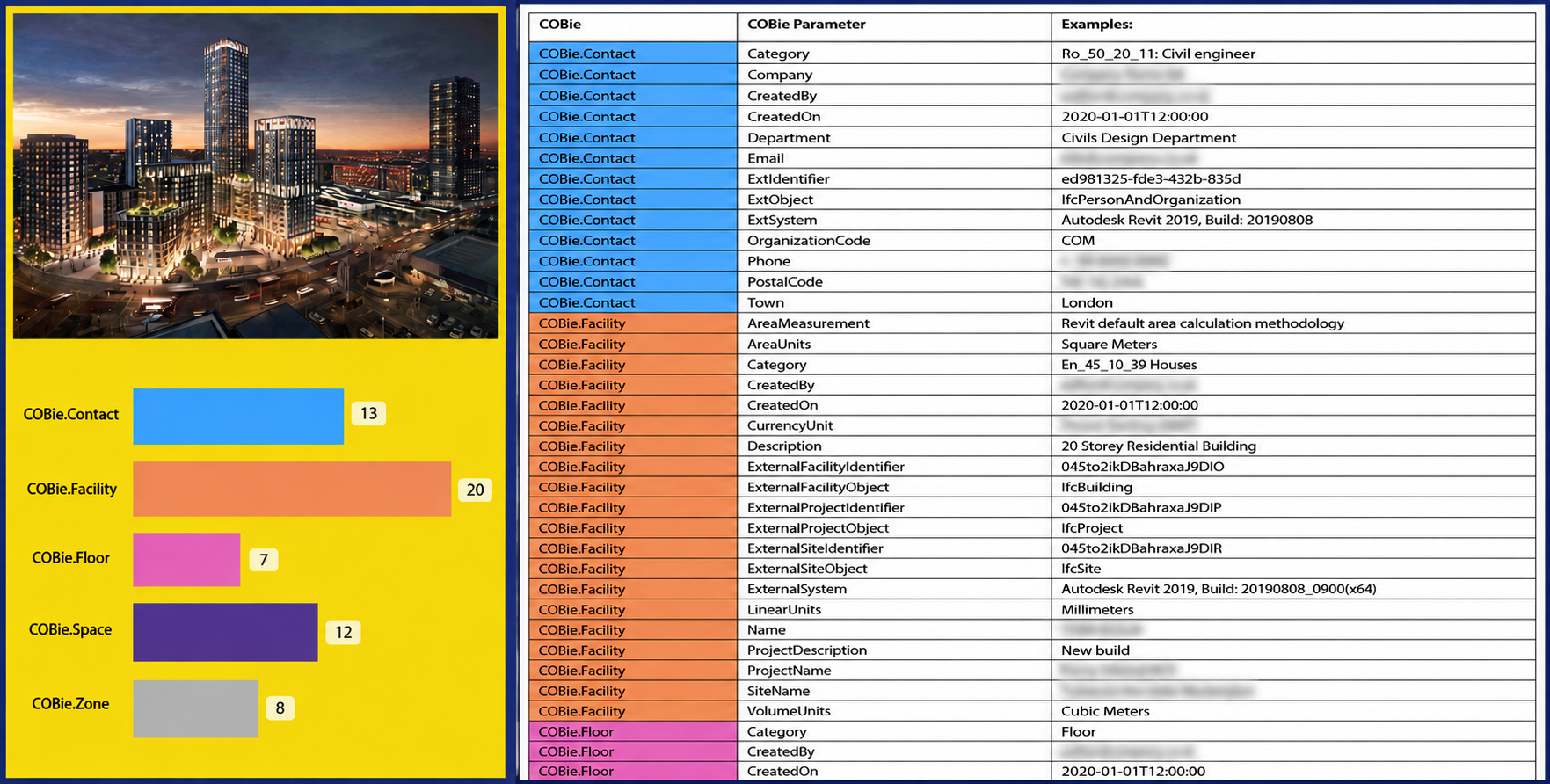Click the value label 8 beside Zone bar
The width and height of the screenshot is (1550, 784).
click(280, 708)
